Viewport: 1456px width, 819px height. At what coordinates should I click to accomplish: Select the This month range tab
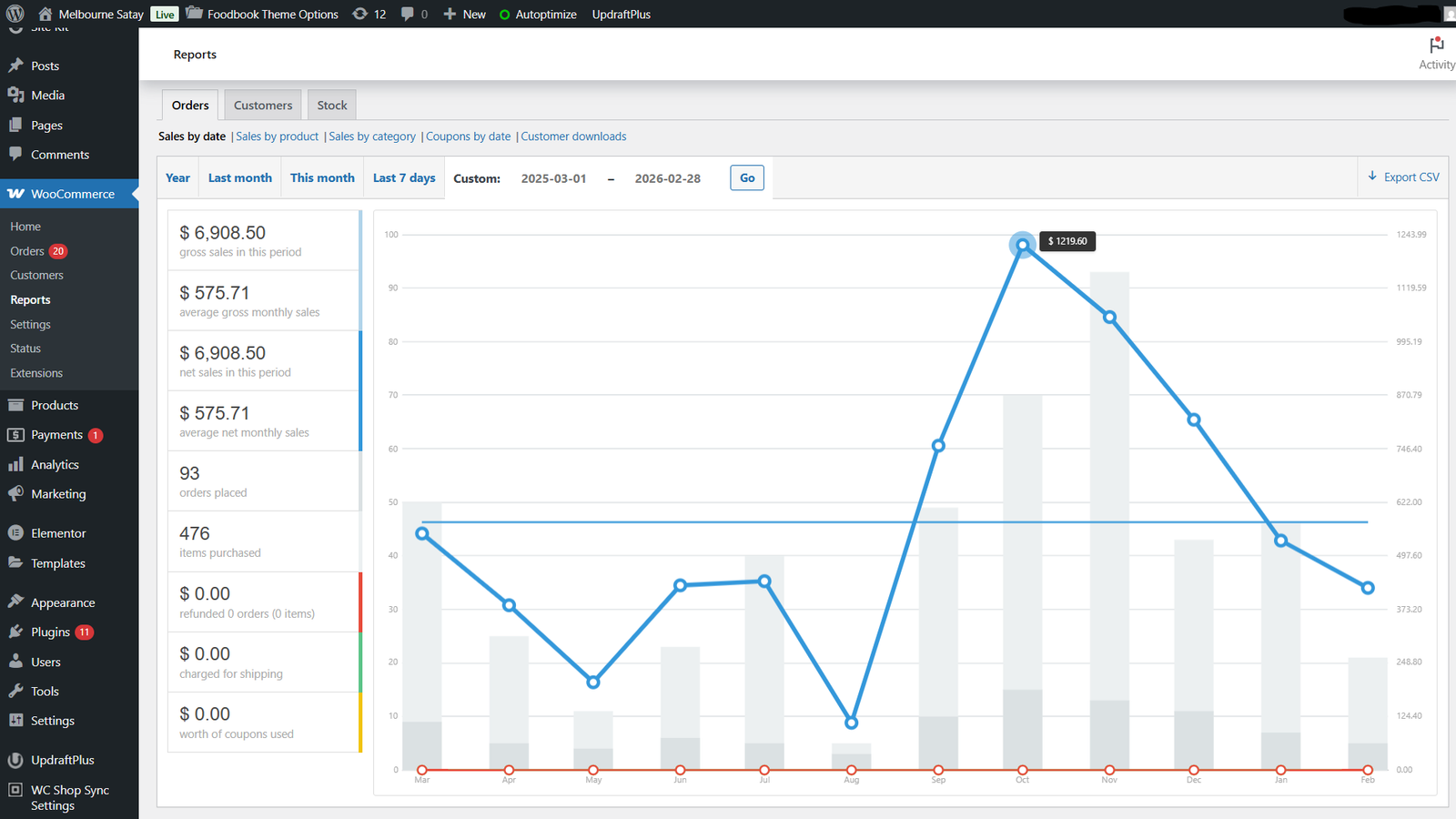coord(322,177)
